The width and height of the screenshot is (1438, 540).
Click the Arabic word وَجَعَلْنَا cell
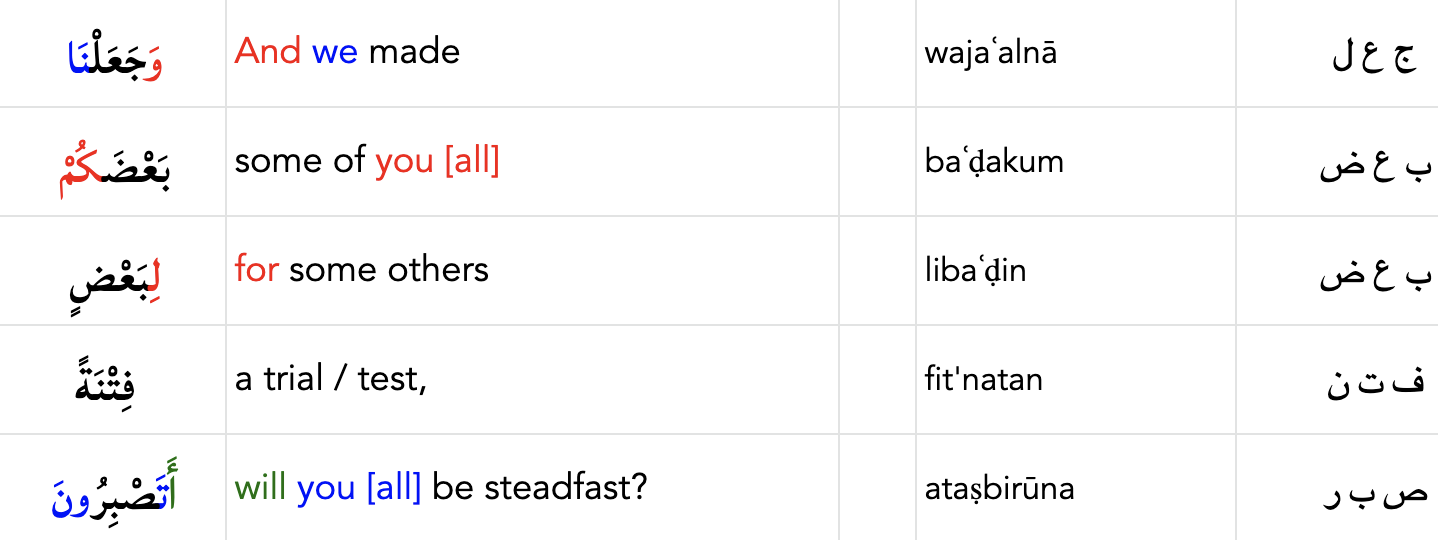click(114, 56)
